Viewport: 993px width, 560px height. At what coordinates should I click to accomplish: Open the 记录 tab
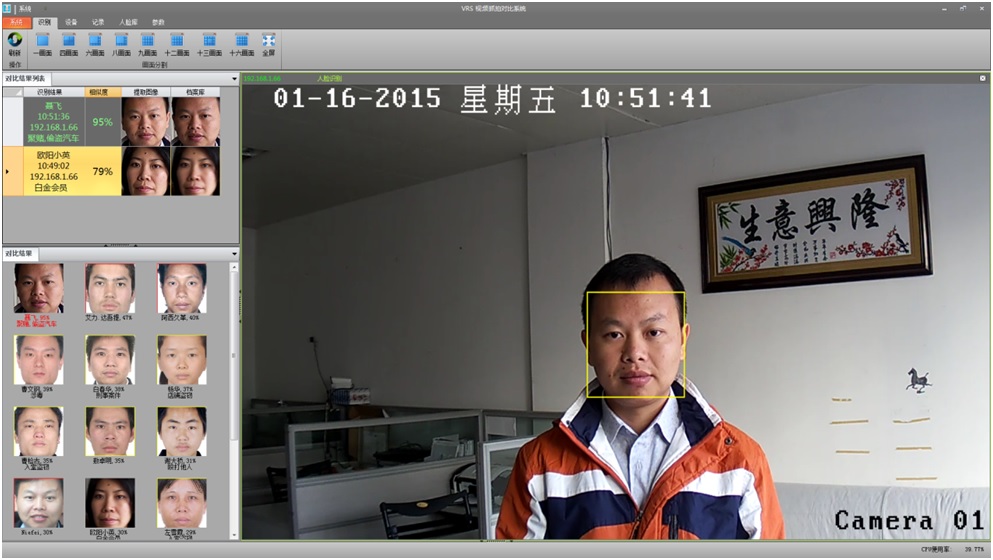(98, 22)
